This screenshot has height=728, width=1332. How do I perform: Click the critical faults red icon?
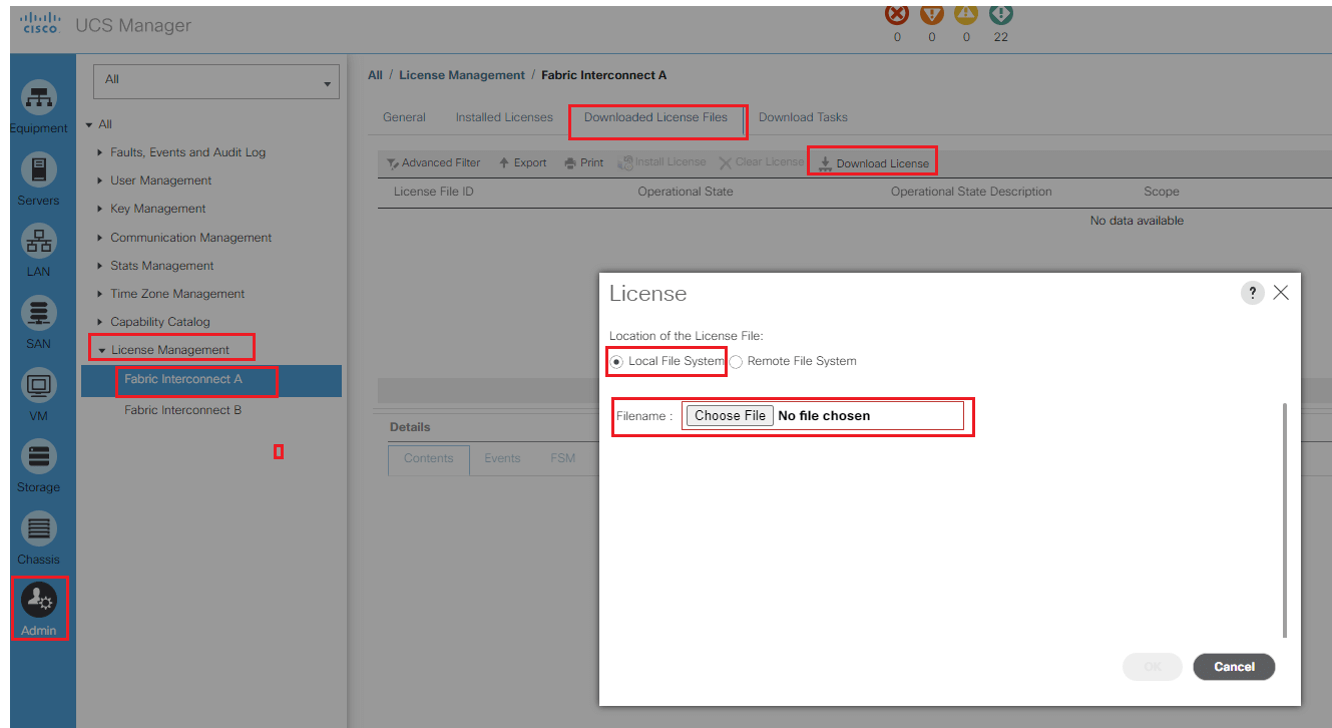click(x=897, y=15)
